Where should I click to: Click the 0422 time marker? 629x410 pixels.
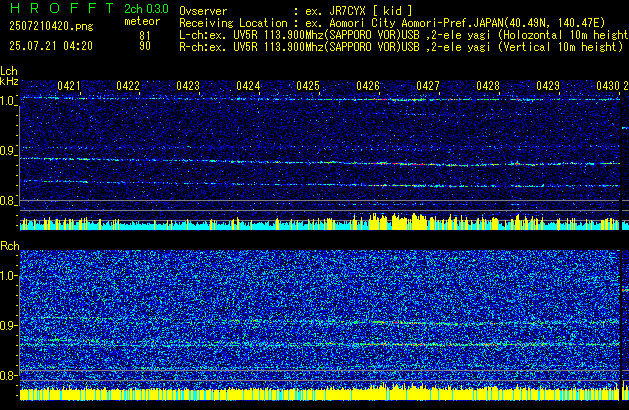pyautogui.click(x=128, y=86)
